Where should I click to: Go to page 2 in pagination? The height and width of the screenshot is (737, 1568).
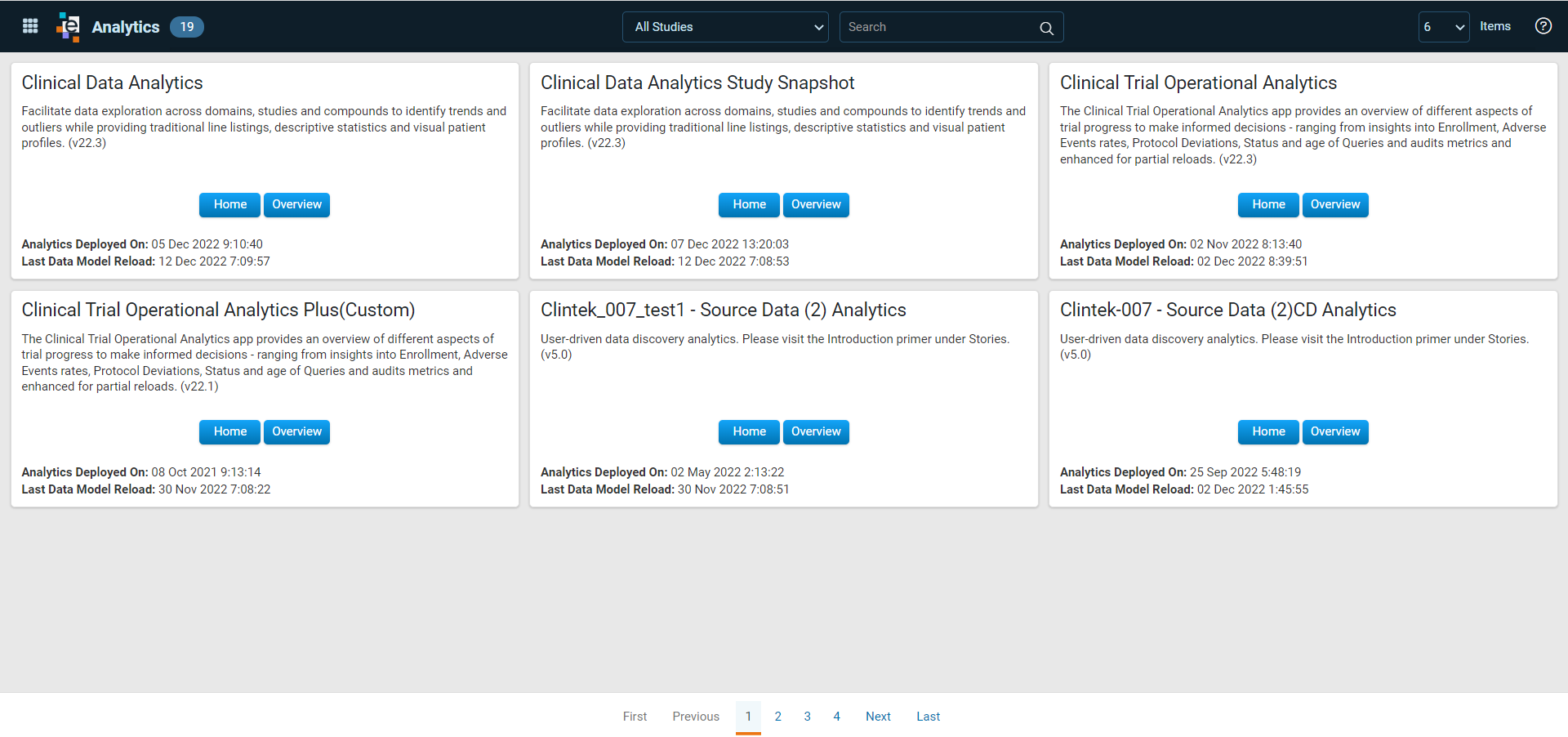click(x=777, y=717)
